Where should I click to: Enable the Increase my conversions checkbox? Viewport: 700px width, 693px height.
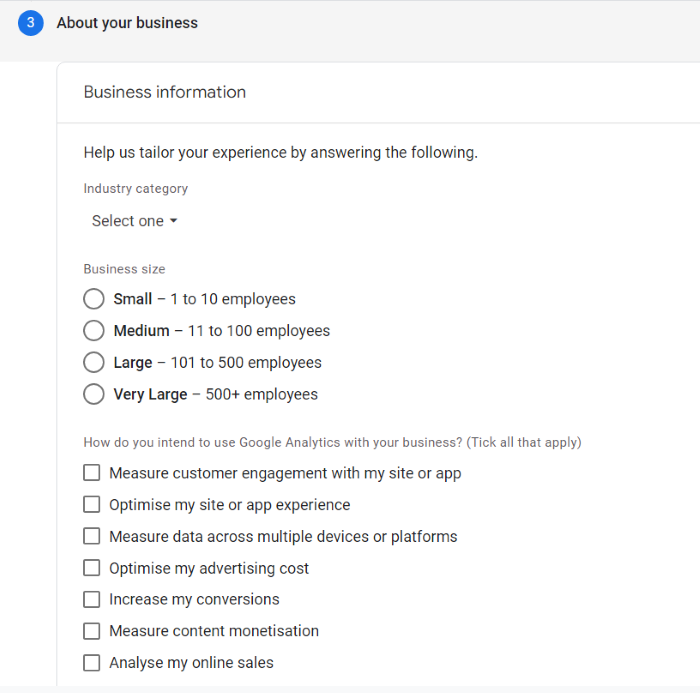click(92, 600)
